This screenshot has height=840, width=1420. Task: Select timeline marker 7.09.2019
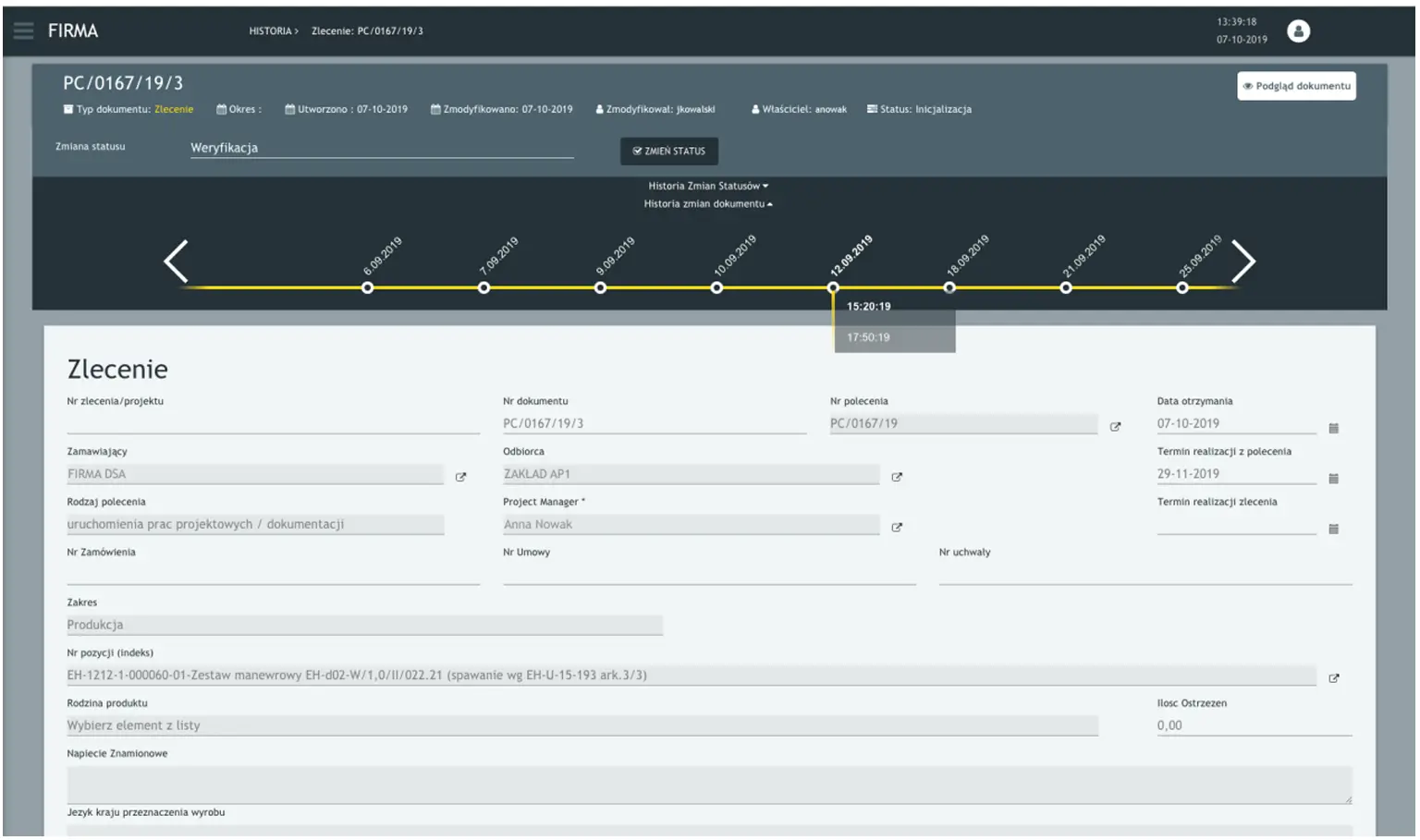point(484,287)
